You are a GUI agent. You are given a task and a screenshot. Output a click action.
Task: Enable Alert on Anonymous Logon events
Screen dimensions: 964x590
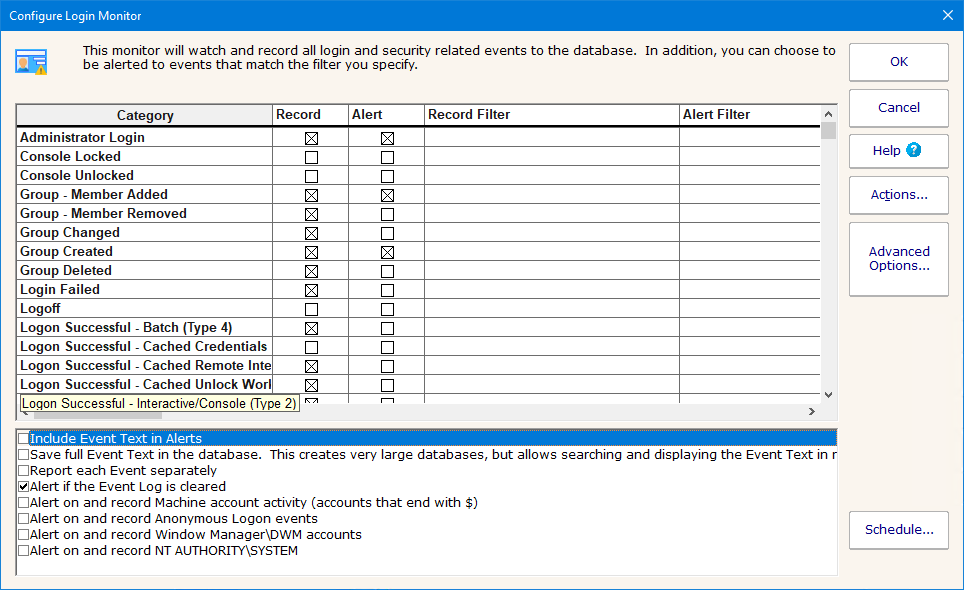(x=24, y=519)
